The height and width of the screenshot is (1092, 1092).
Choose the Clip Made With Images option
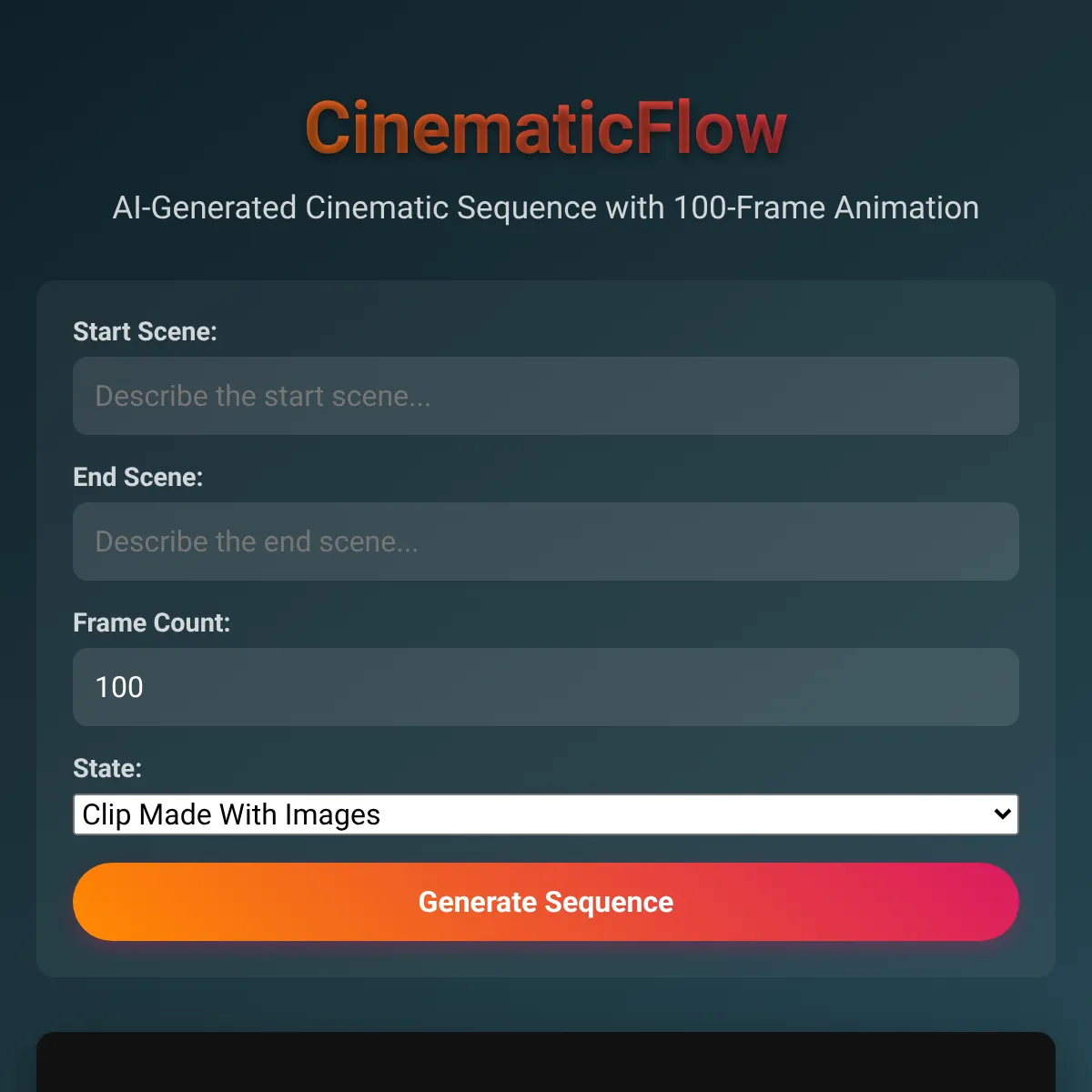(x=231, y=814)
